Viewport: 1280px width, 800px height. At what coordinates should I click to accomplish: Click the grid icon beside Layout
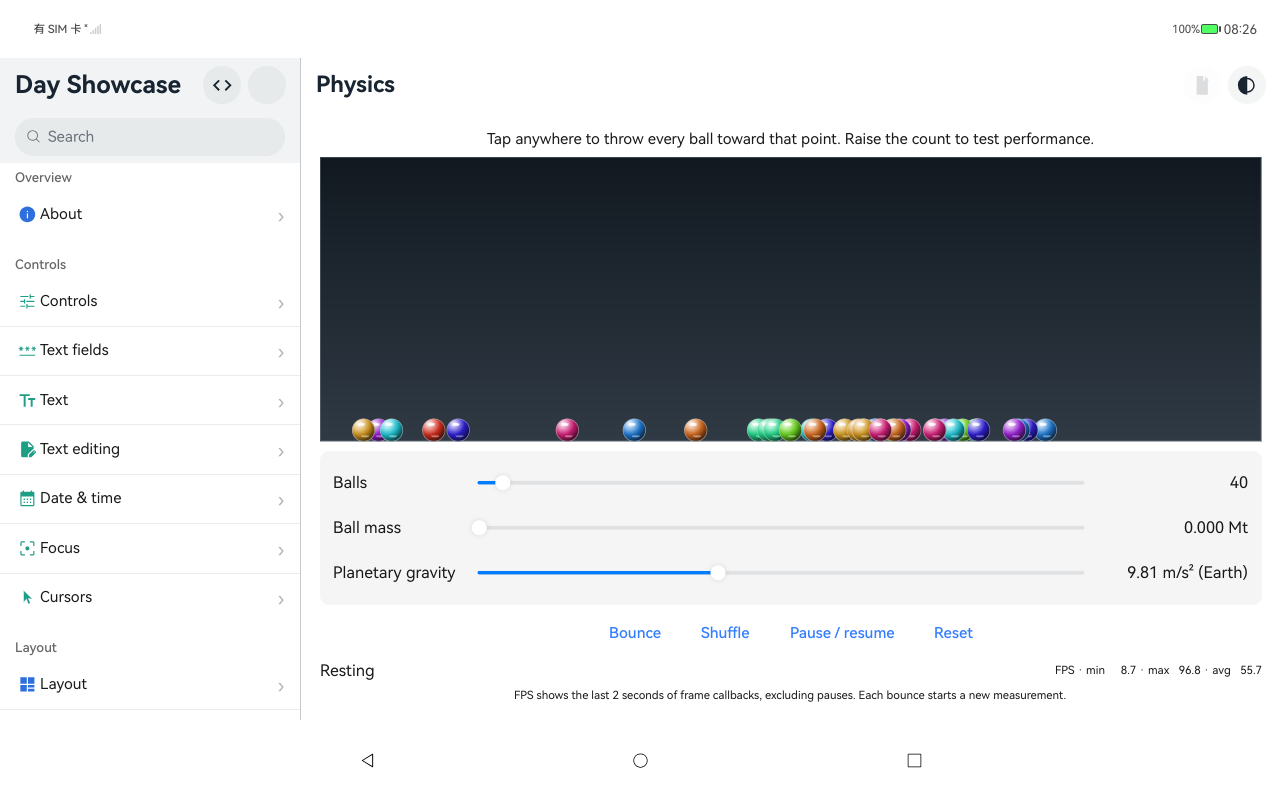pos(27,684)
